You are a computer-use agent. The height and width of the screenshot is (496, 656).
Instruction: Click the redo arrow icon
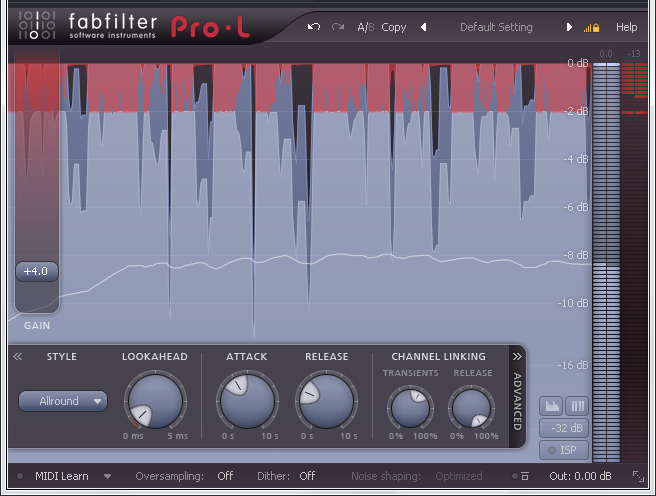[338, 27]
